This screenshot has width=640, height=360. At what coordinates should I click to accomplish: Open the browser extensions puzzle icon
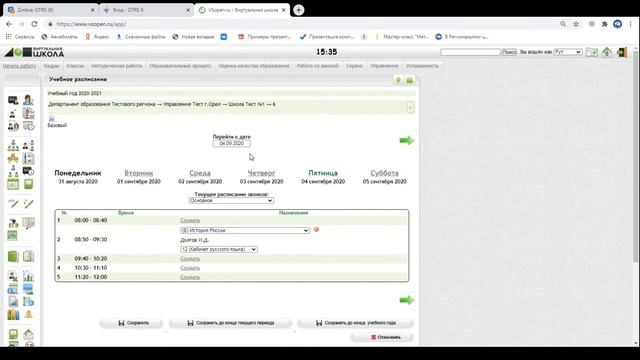click(x=604, y=24)
